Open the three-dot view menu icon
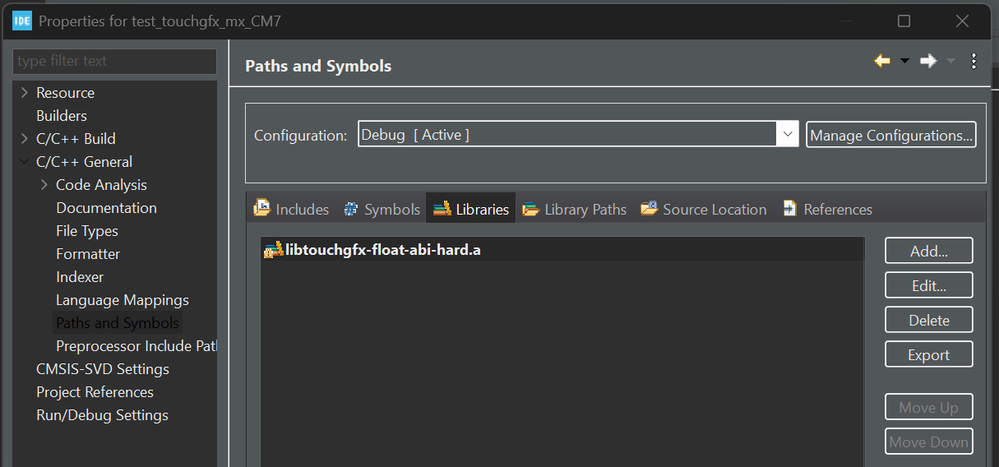Image resolution: width=999 pixels, height=467 pixels. coord(974,62)
